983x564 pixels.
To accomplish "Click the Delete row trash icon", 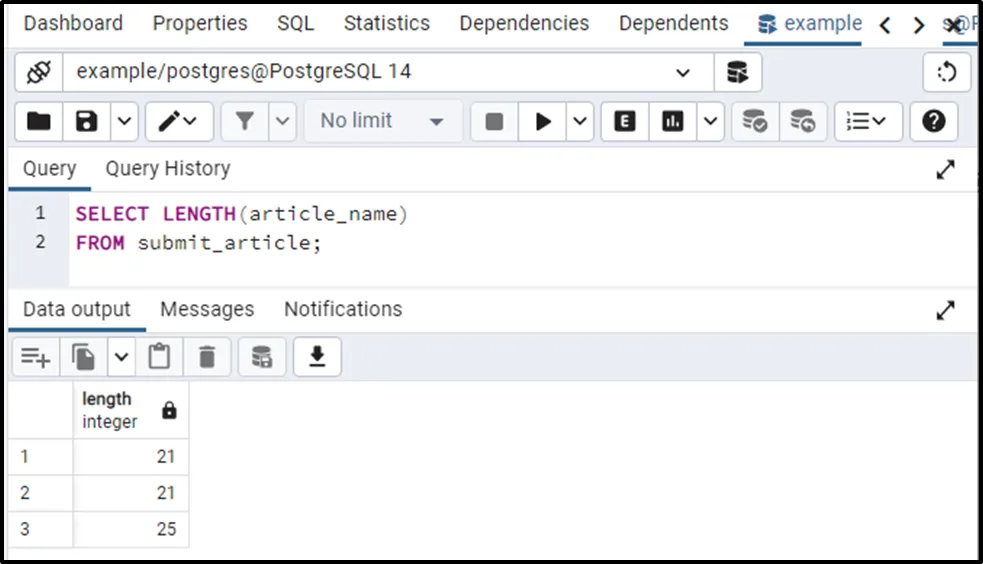I will (207, 356).
